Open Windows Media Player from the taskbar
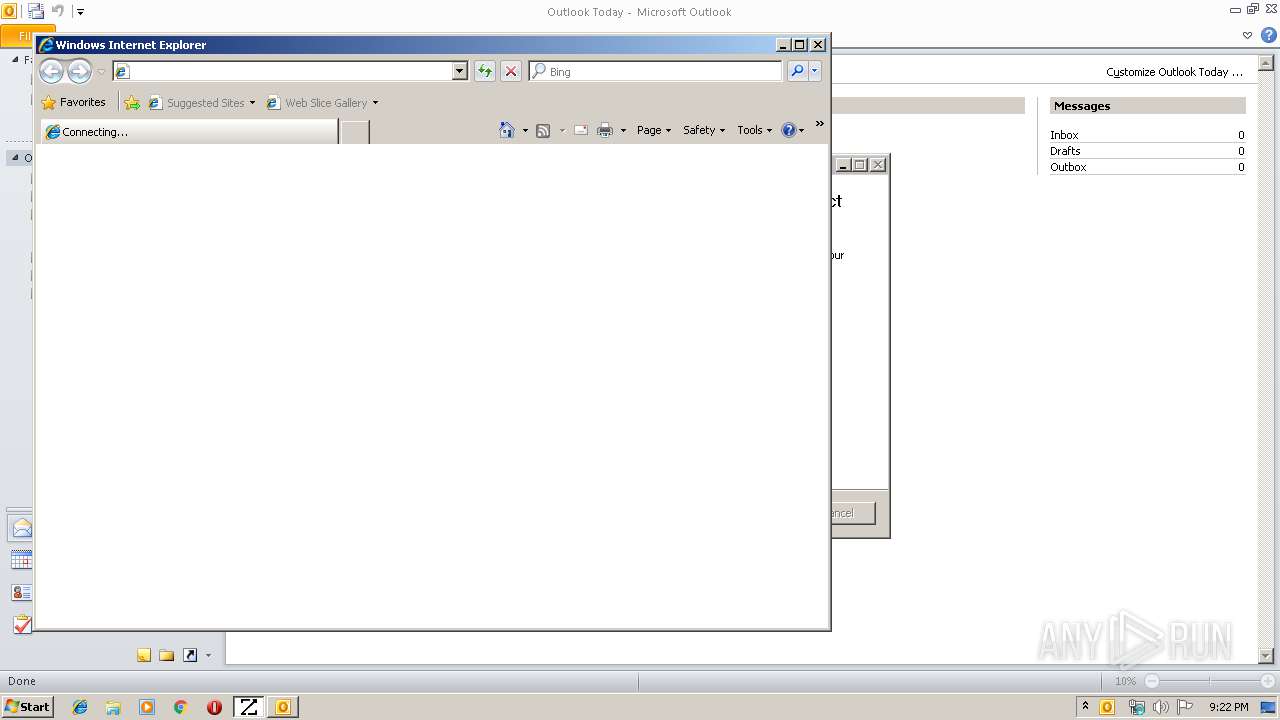 click(x=147, y=707)
